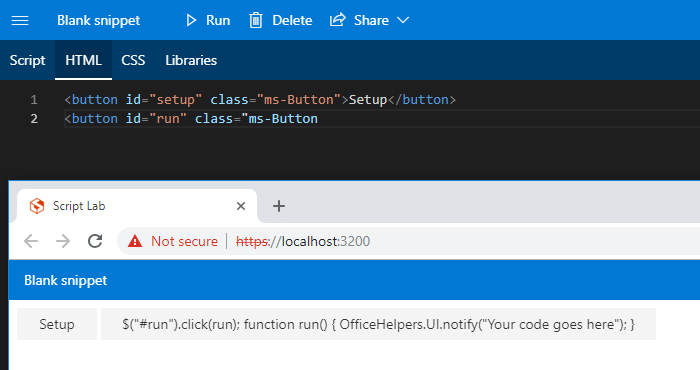This screenshot has height=370, width=700.
Task: Go to the Libraries tab
Action: click(191, 60)
